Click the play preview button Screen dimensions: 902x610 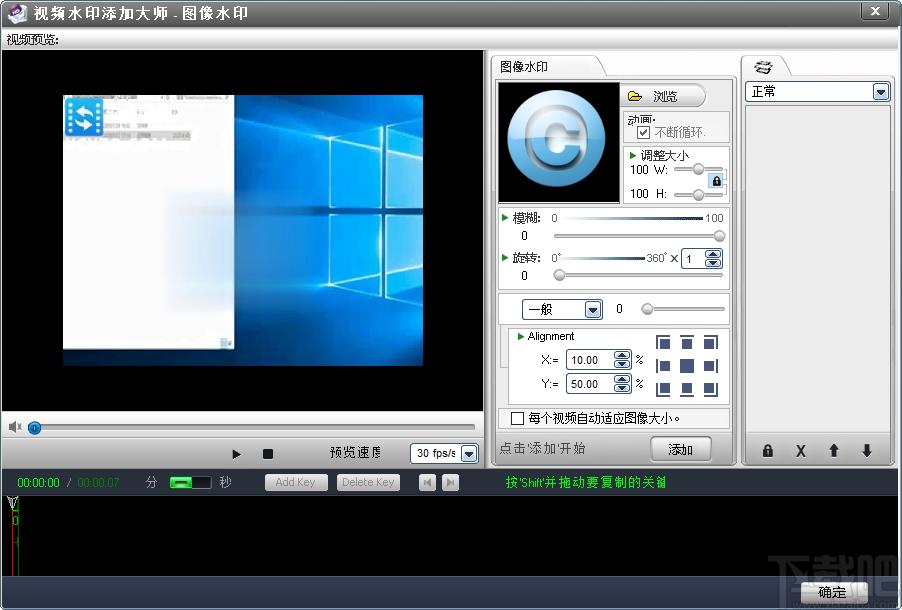236,454
